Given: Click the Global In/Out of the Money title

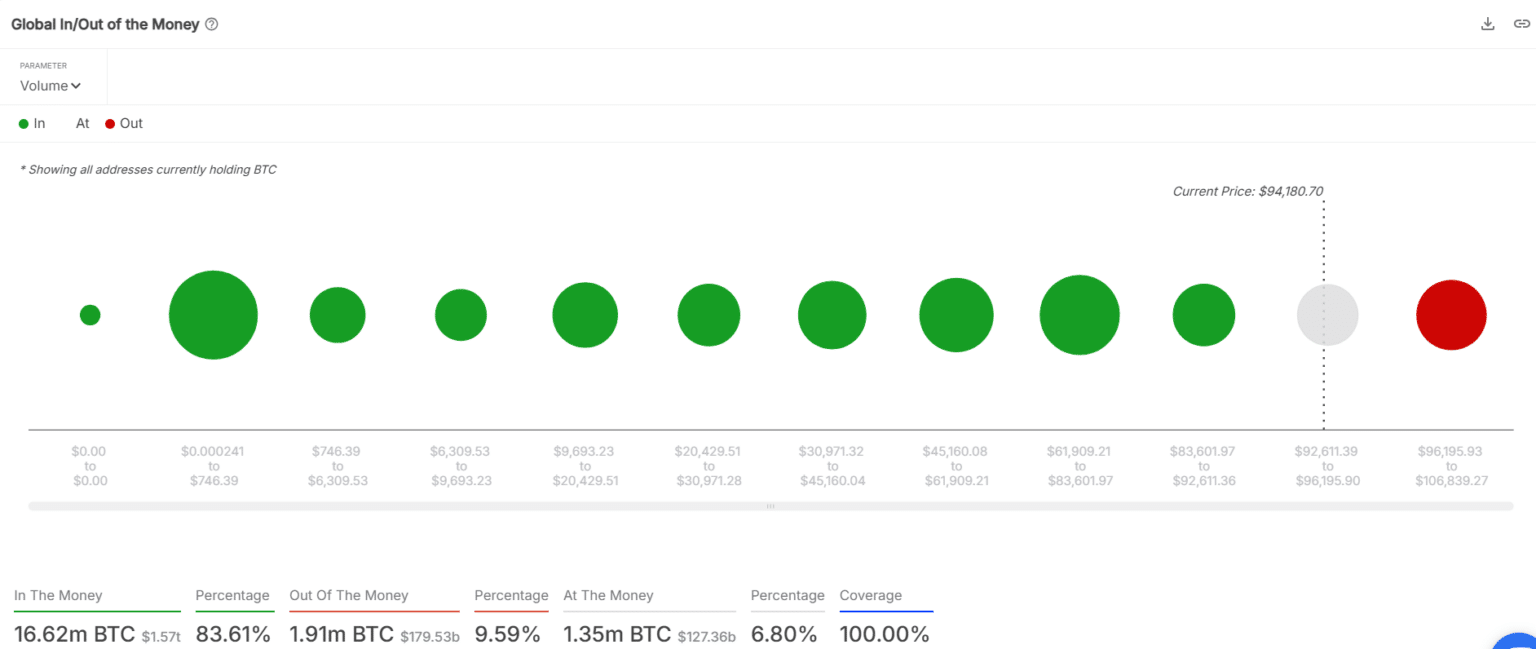Looking at the screenshot, I should 105,24.
